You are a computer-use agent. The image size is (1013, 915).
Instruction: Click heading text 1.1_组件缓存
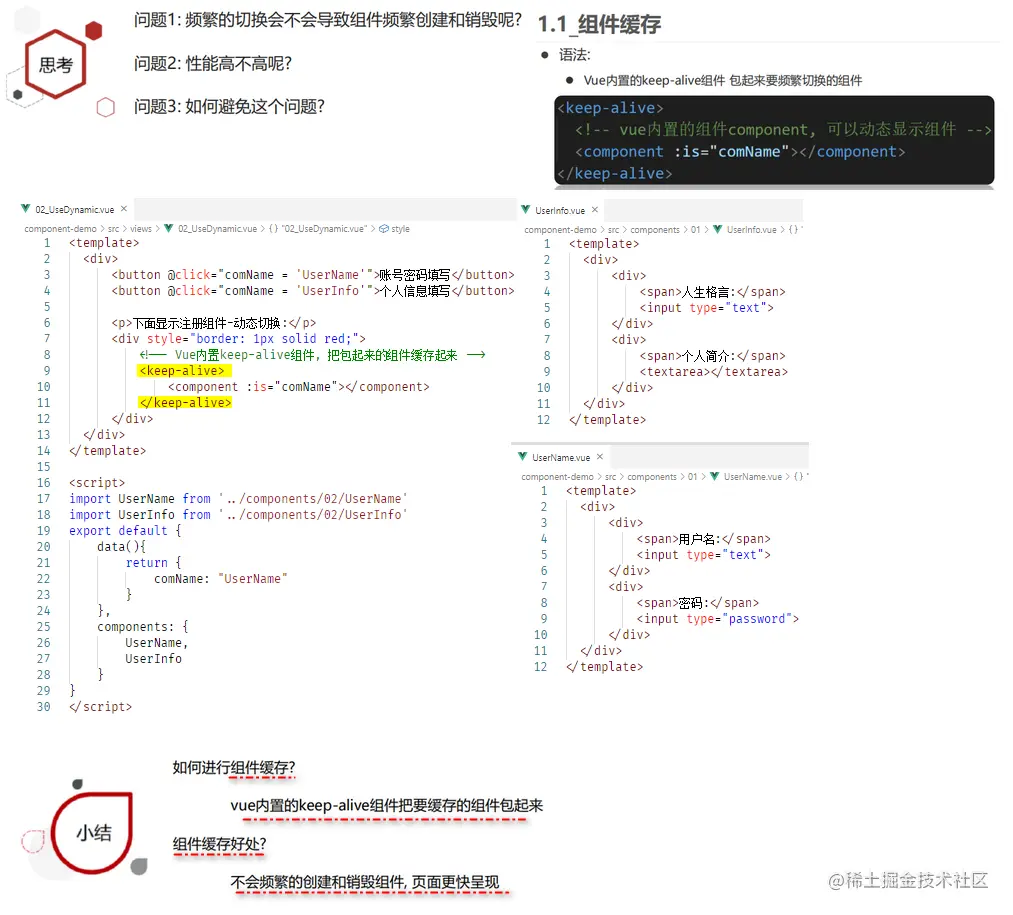(x=599, y=25)
